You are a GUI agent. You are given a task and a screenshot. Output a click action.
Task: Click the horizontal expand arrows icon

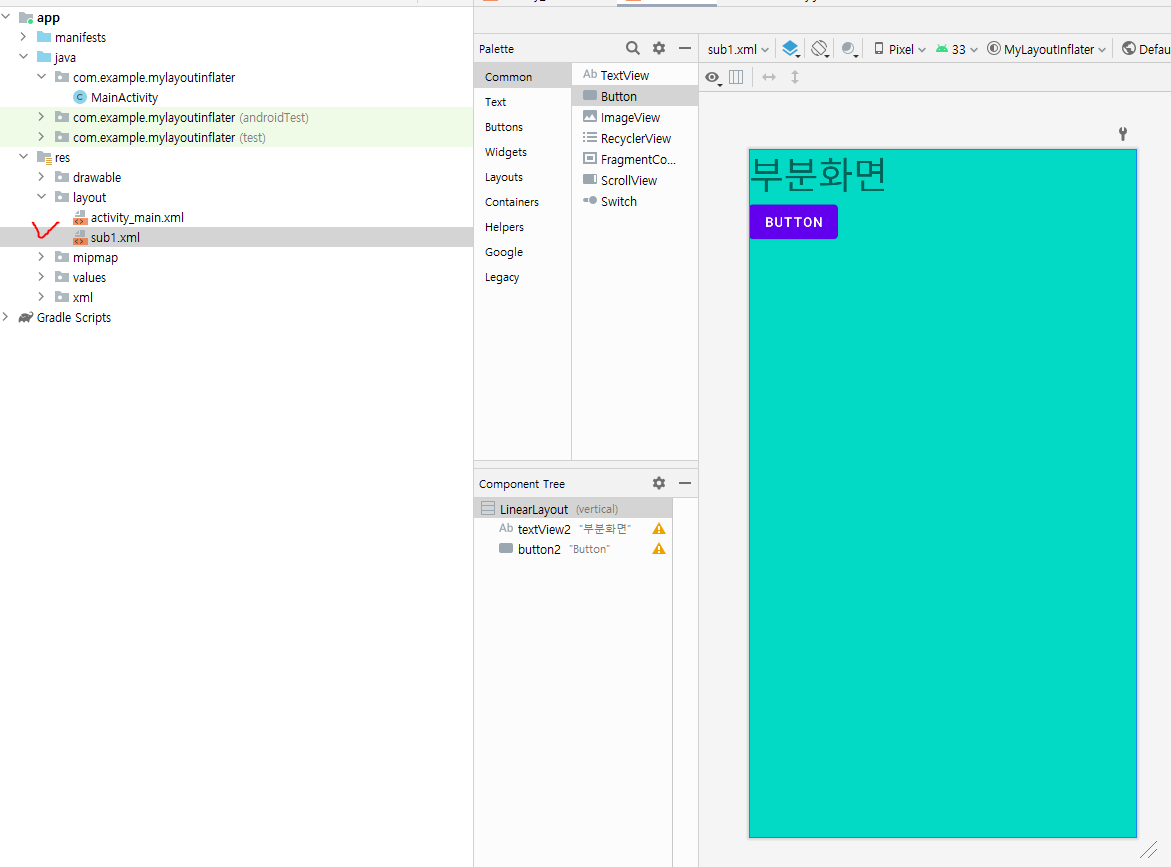point(769,77)
